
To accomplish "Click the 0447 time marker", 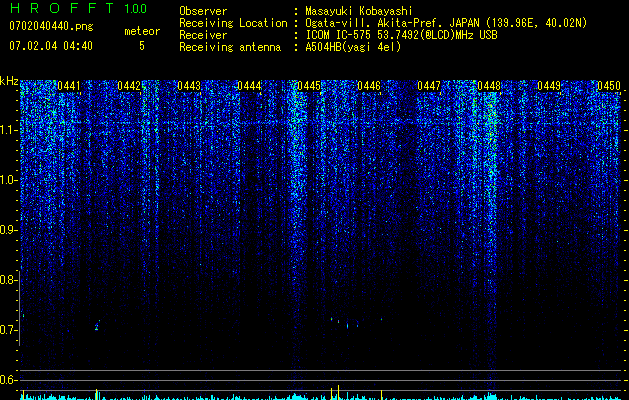I will pyautogui.click(x=429, y=86).
